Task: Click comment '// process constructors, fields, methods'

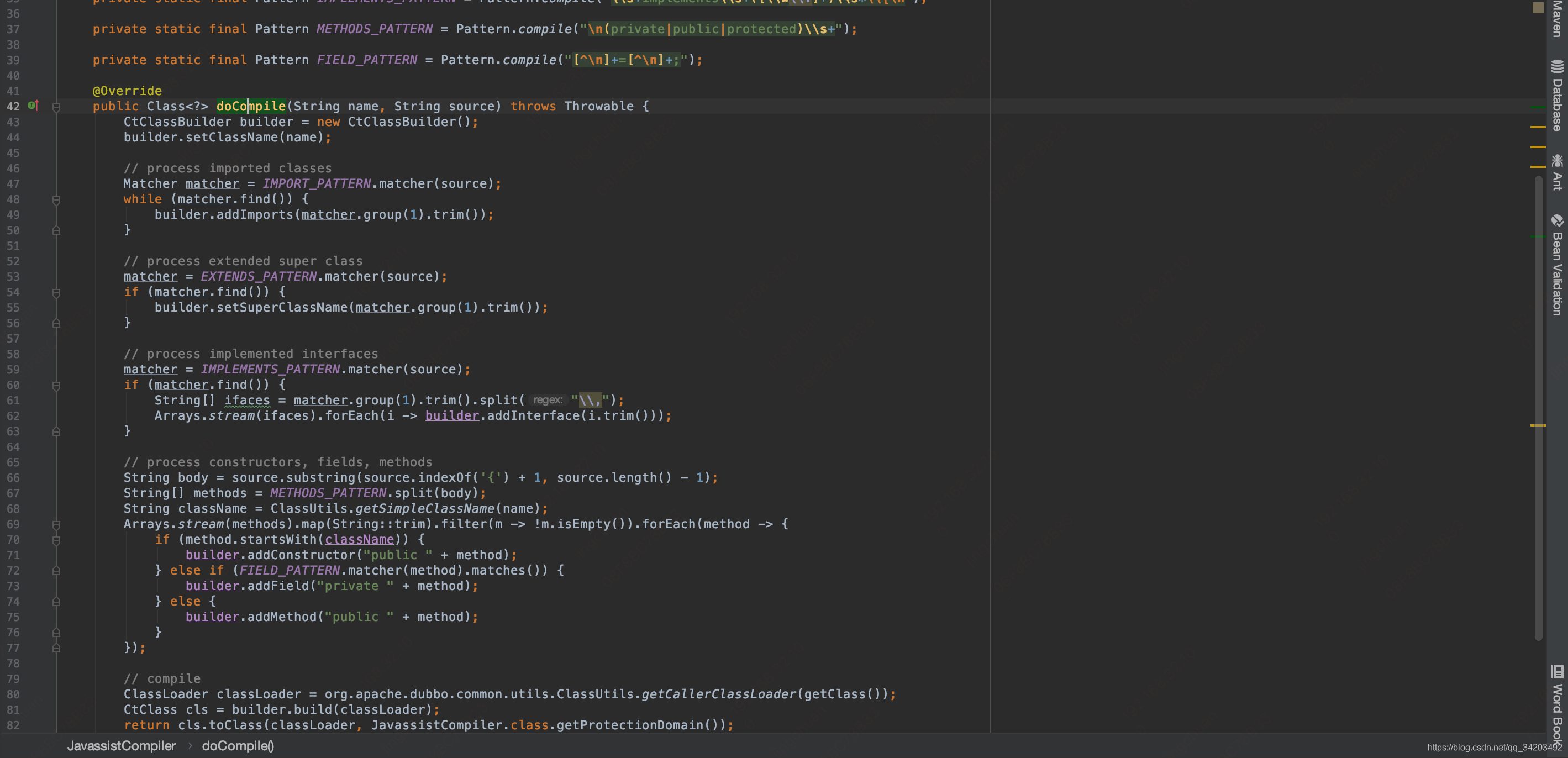Action: (x=278, y=462)
